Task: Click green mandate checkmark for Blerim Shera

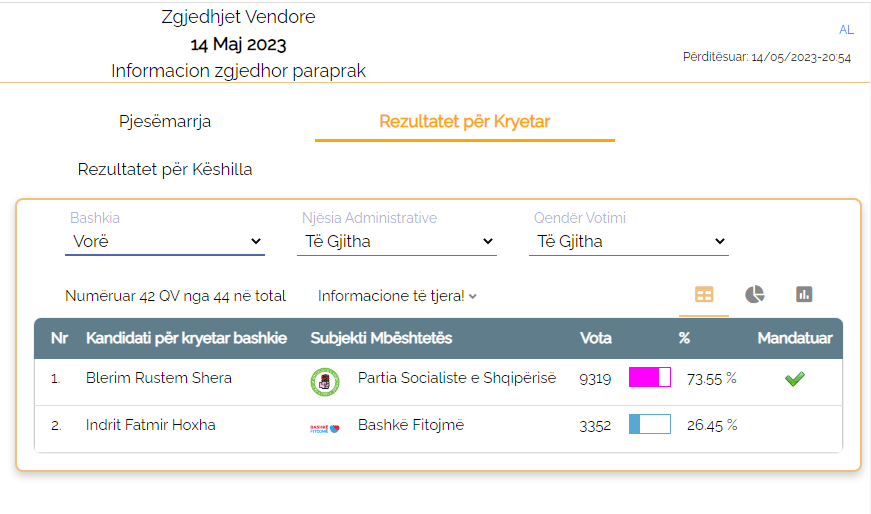Action: click(x=795, y=379)
